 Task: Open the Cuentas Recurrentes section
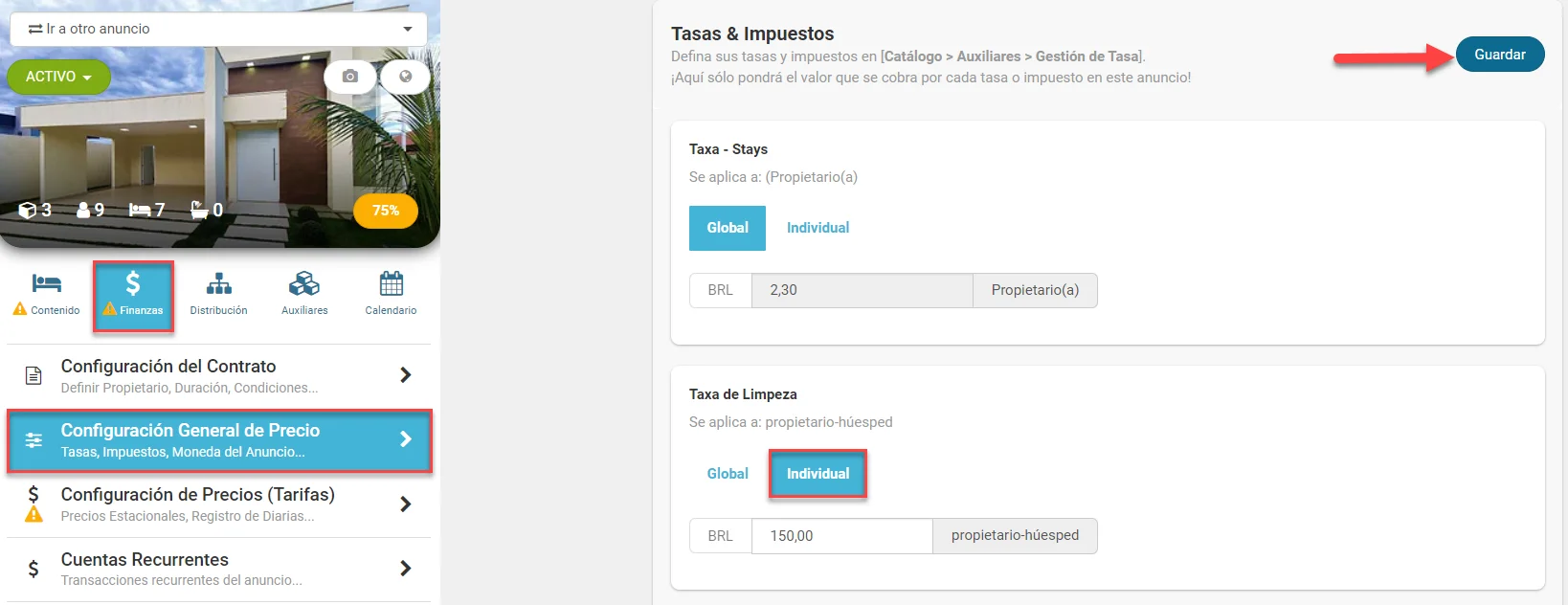coord(219,569)
